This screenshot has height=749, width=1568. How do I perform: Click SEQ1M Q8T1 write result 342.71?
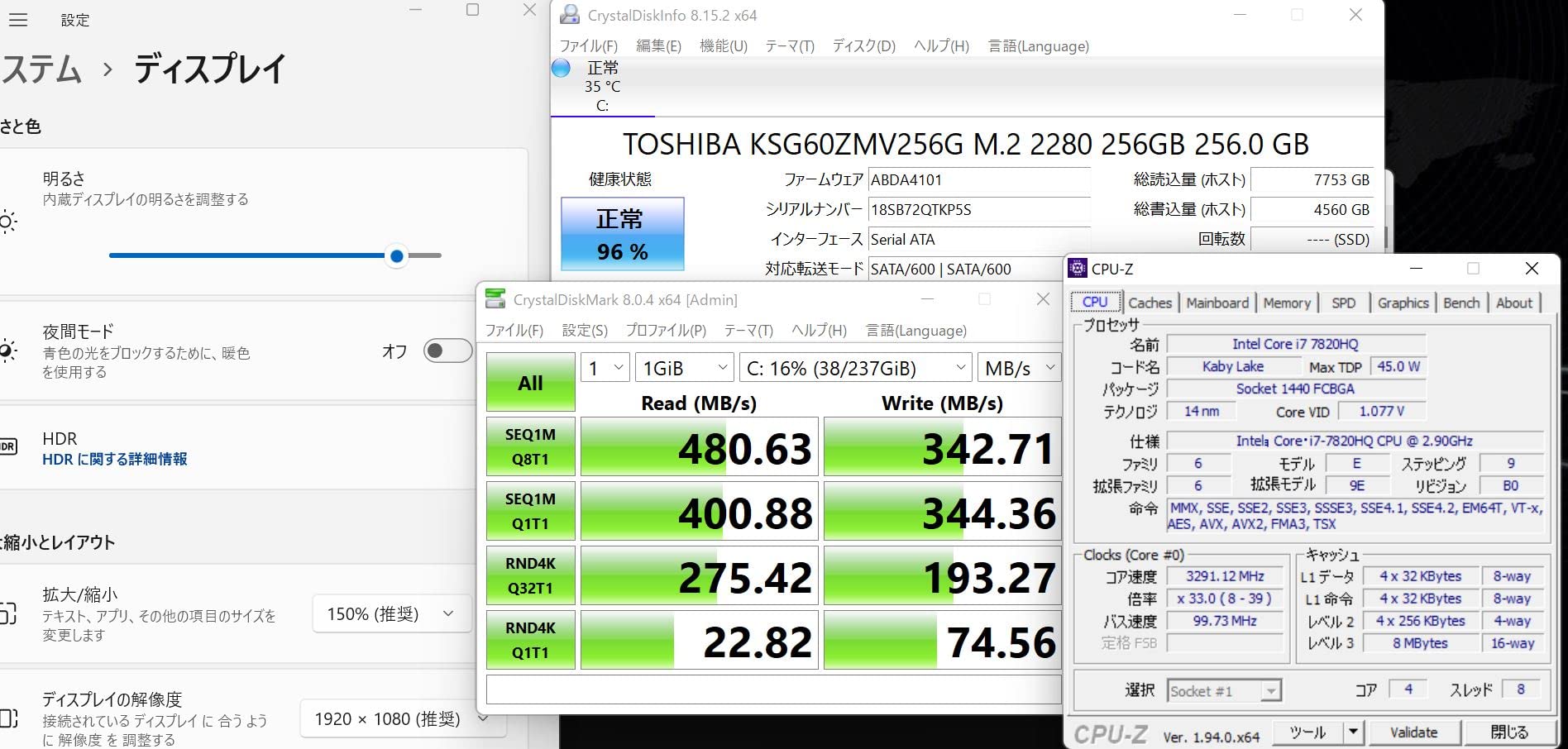coord(943,446)
